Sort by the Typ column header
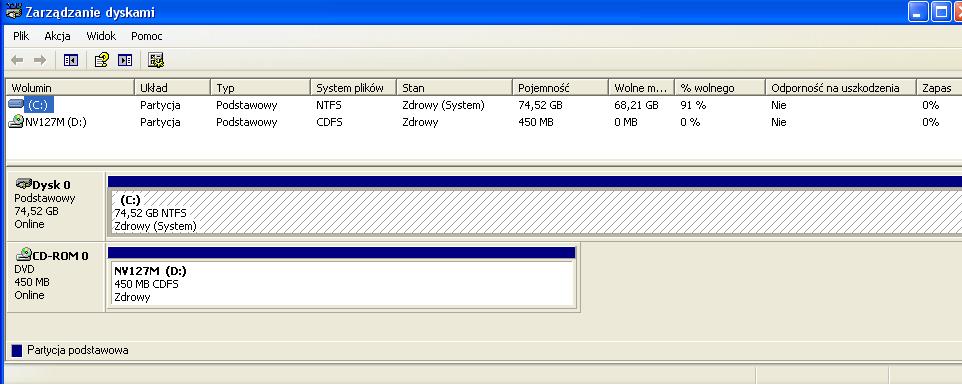This screenshot has width=962, height=385. click(x=260, y=88)
